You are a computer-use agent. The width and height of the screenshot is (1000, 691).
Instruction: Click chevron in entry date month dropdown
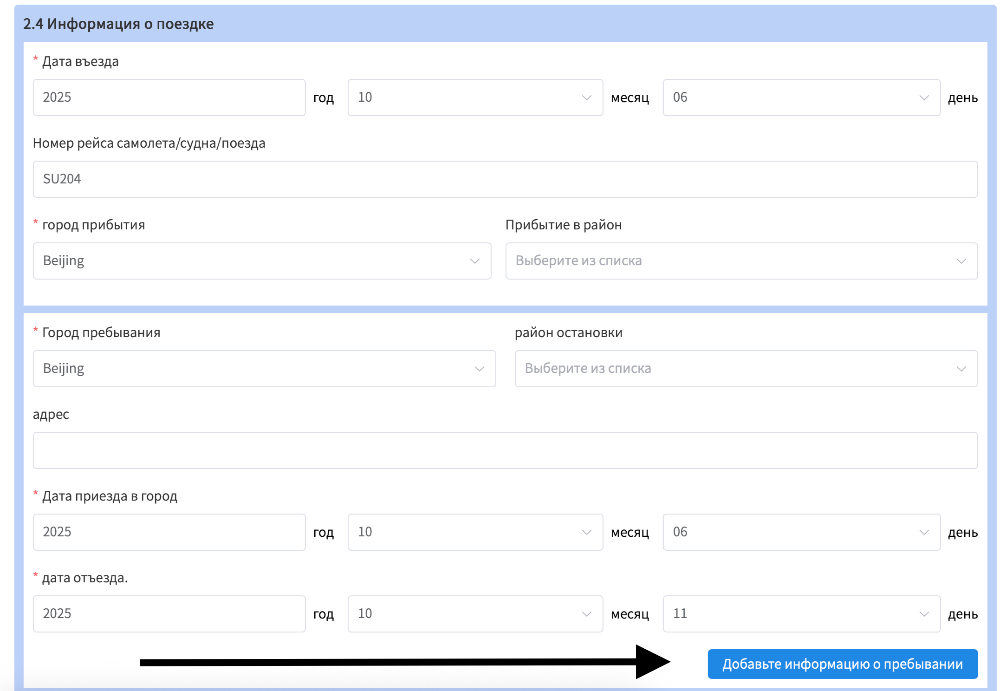click(x=586, y=98)
